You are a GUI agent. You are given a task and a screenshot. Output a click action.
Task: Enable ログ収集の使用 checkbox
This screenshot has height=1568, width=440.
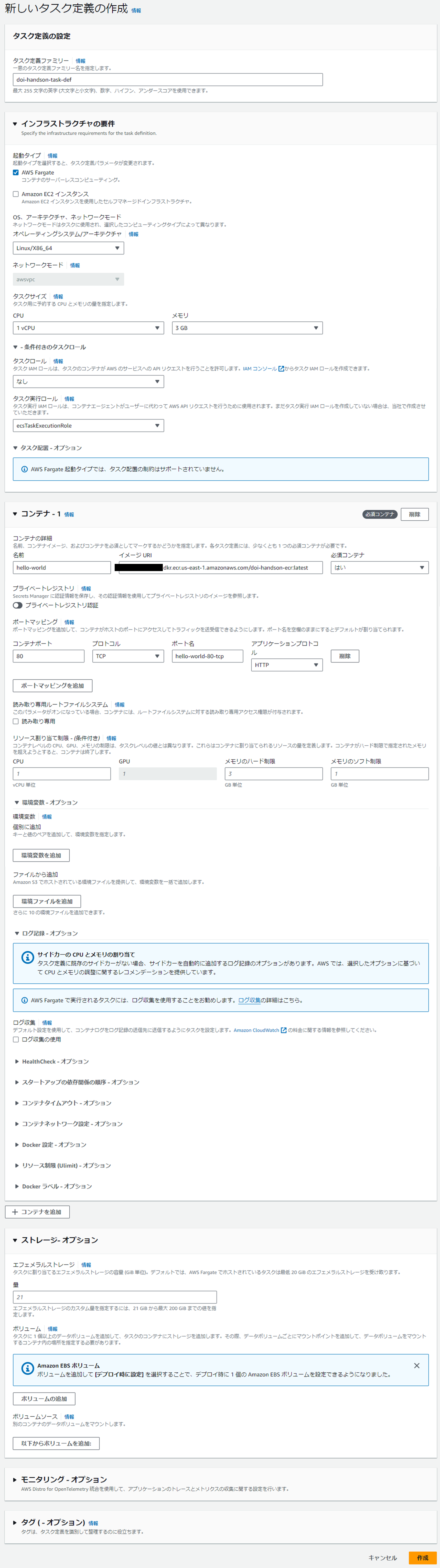[16, 1040]
